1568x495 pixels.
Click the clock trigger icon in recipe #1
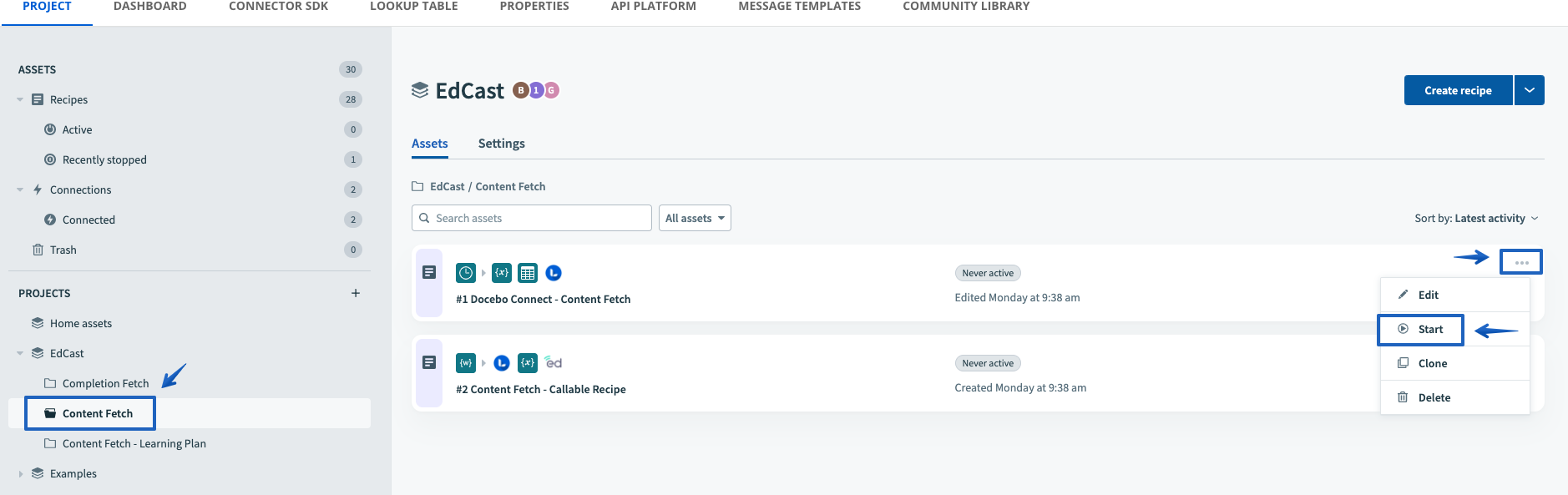pos(466,273)
